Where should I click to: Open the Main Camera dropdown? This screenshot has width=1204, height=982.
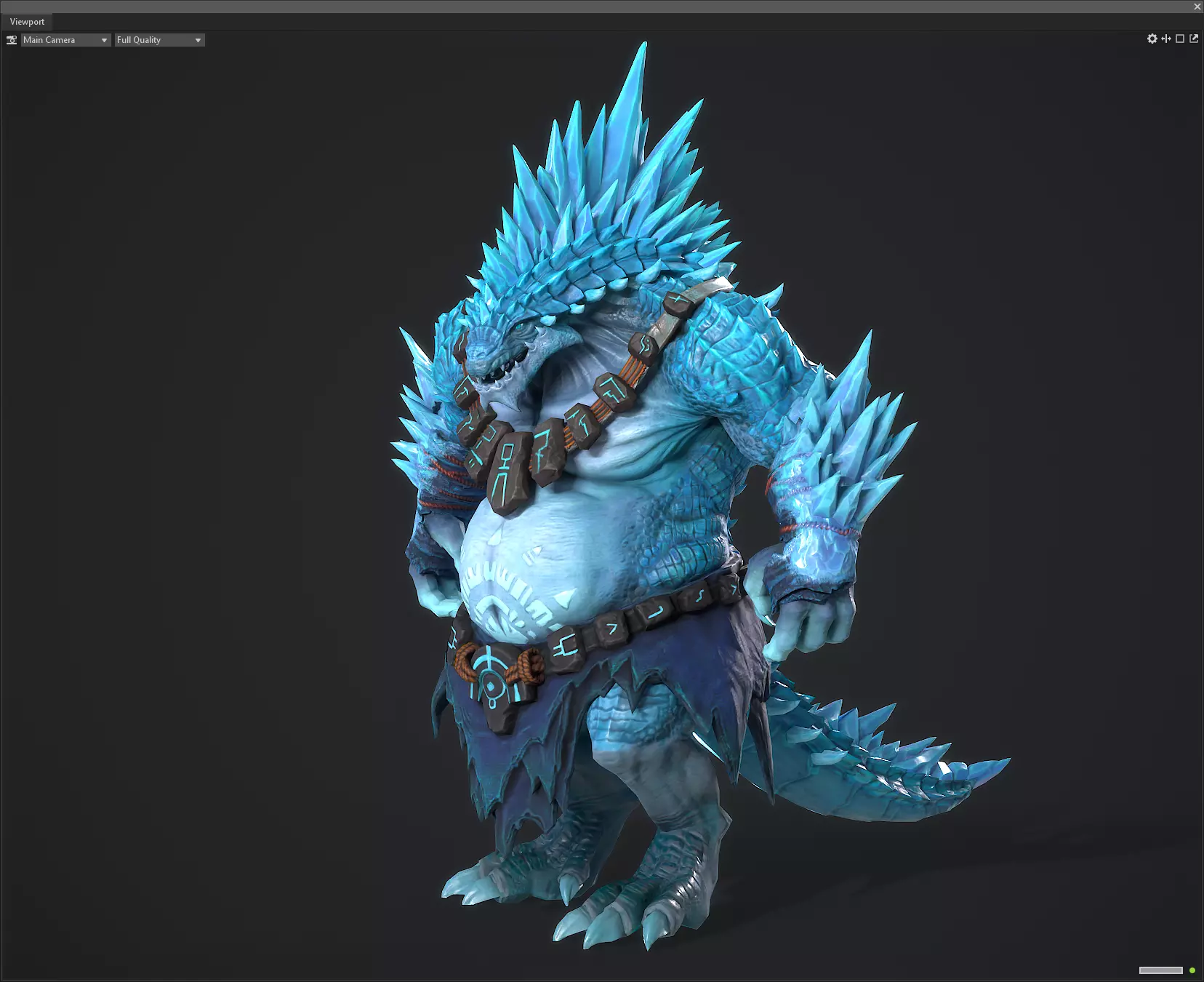[65, 40]
